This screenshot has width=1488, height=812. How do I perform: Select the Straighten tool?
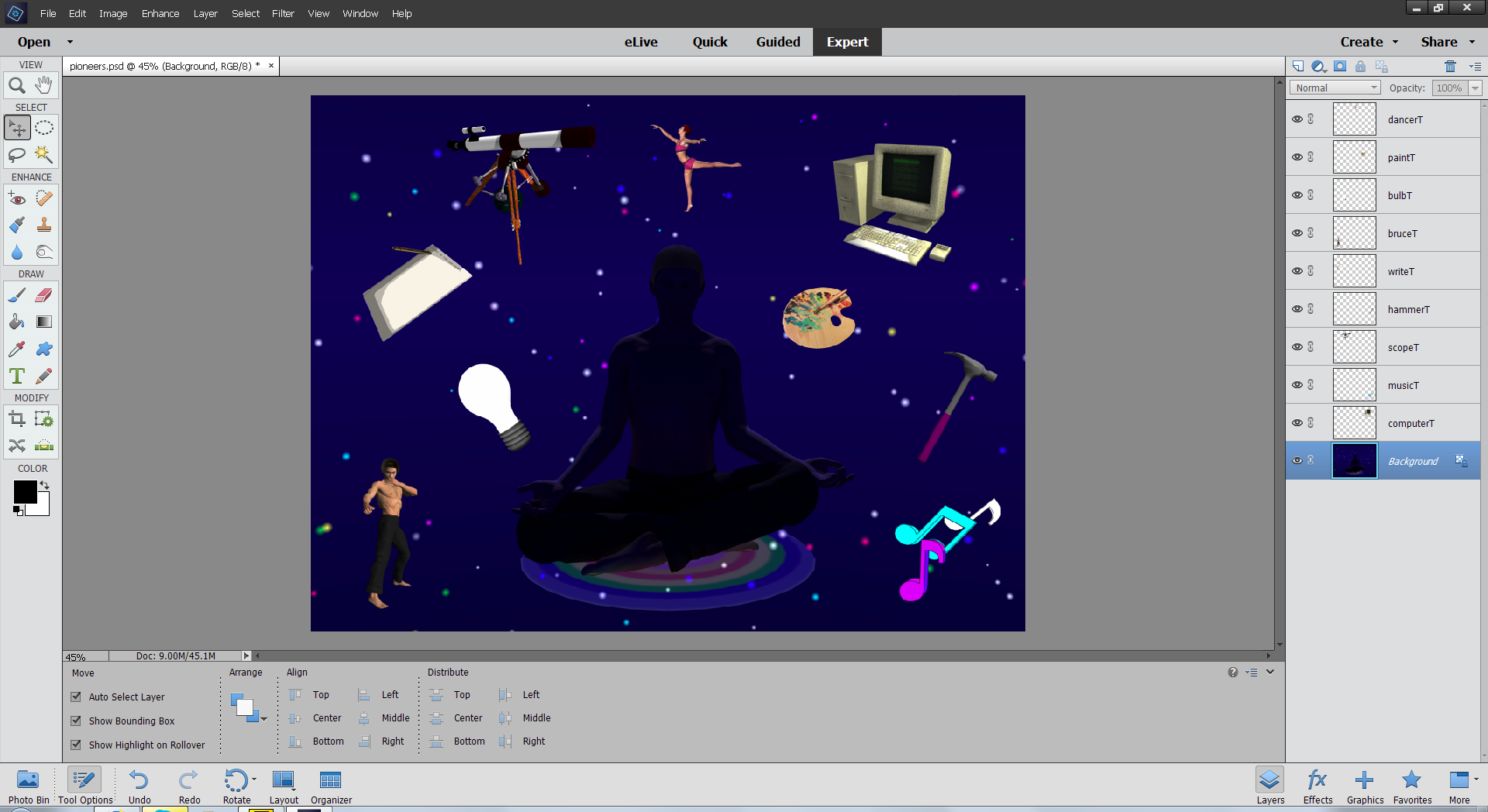point(44,446)
